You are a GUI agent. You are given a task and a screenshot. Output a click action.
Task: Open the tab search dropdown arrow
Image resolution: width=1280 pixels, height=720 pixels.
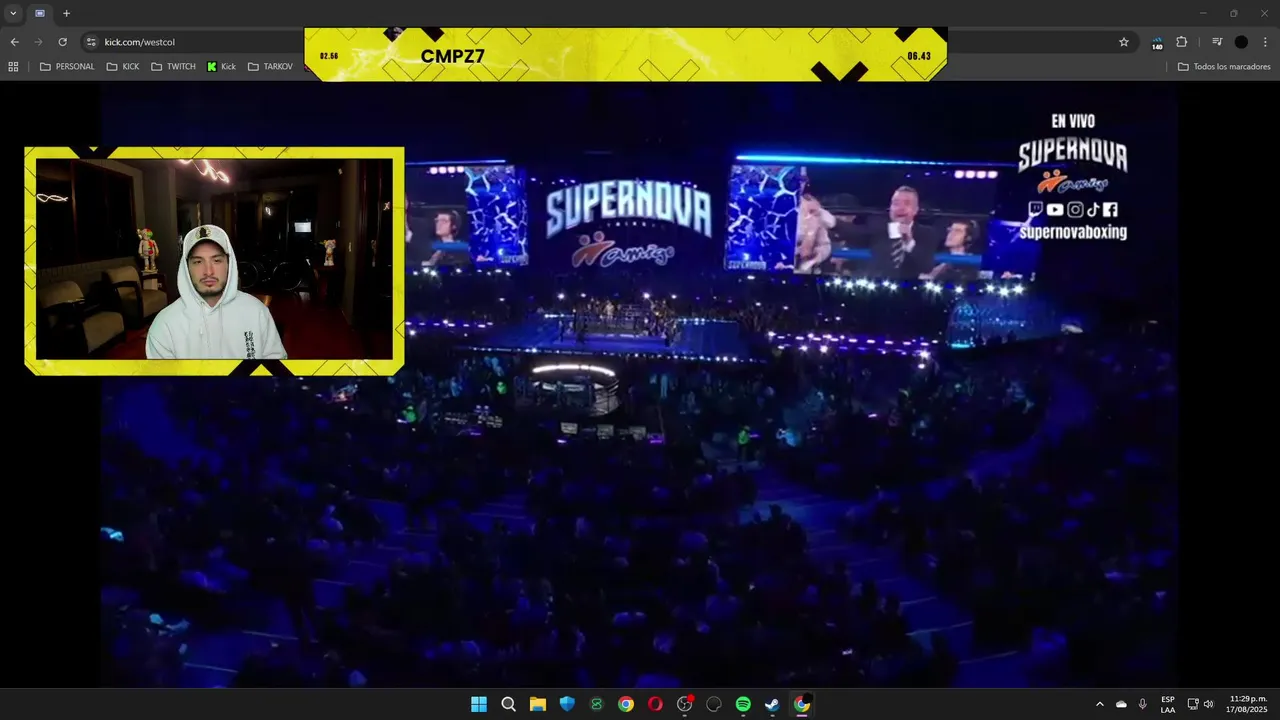coord(13,13)
